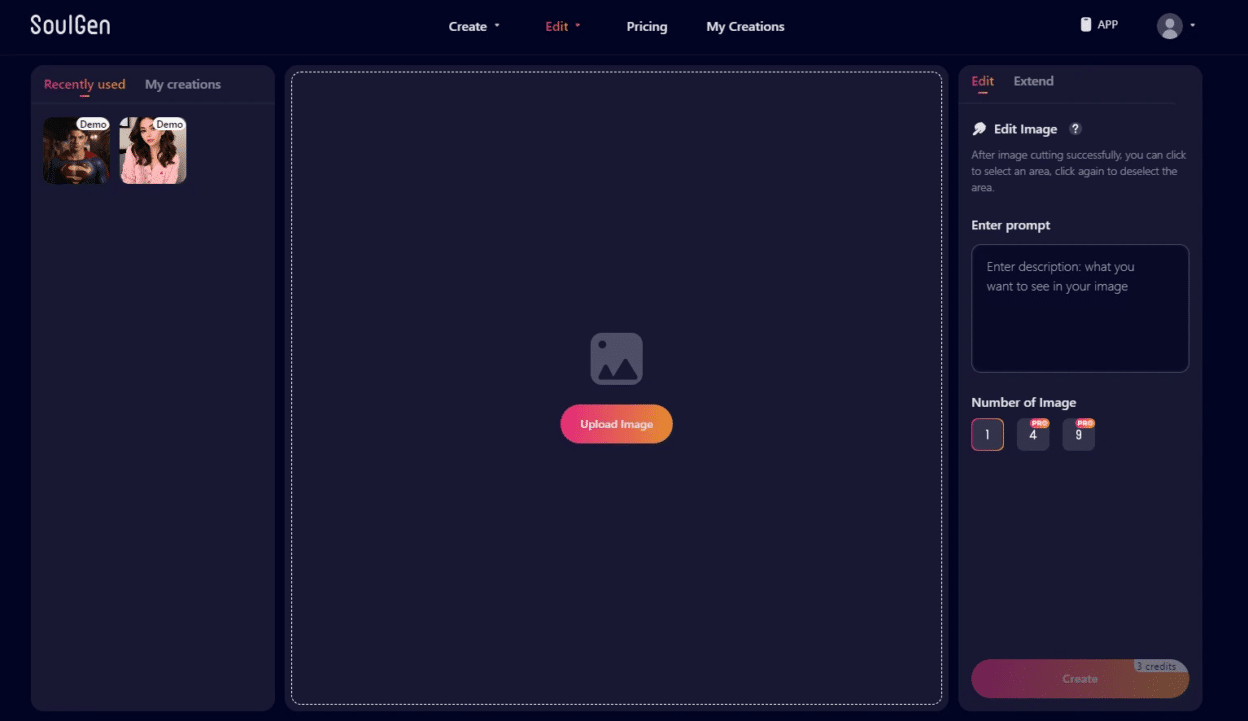
Task: Click the image placeholder icon in canvas
Action: (616, 358)
